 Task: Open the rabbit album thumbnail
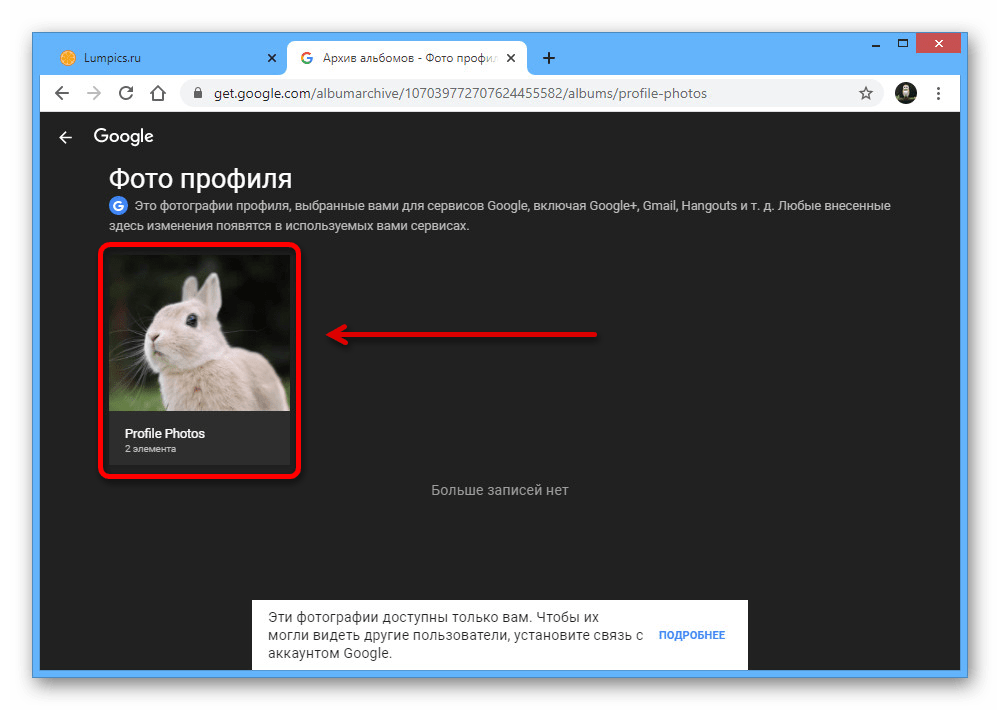click(x=199, y=332)
